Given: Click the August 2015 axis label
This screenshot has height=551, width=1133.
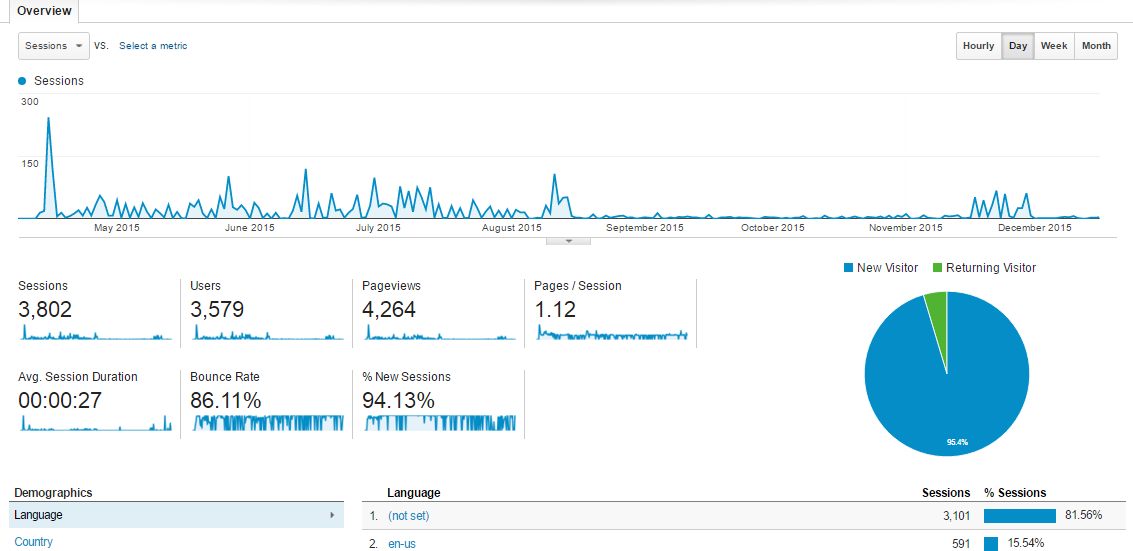Looking at the screenshot, I should [512, 228].
